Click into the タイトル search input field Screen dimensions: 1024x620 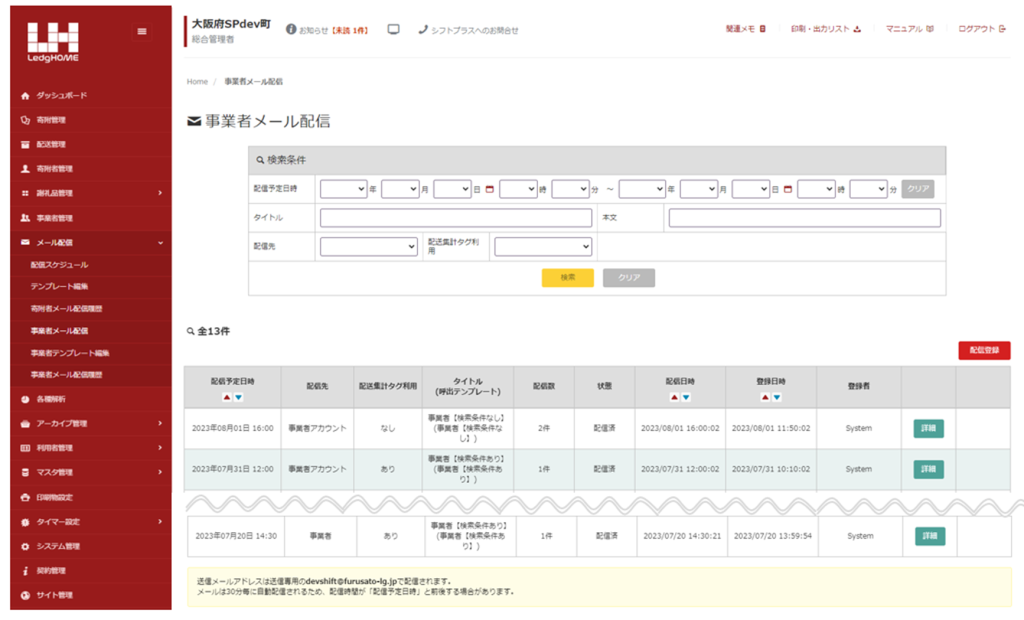pyautogui.click(x=457, y=218)
